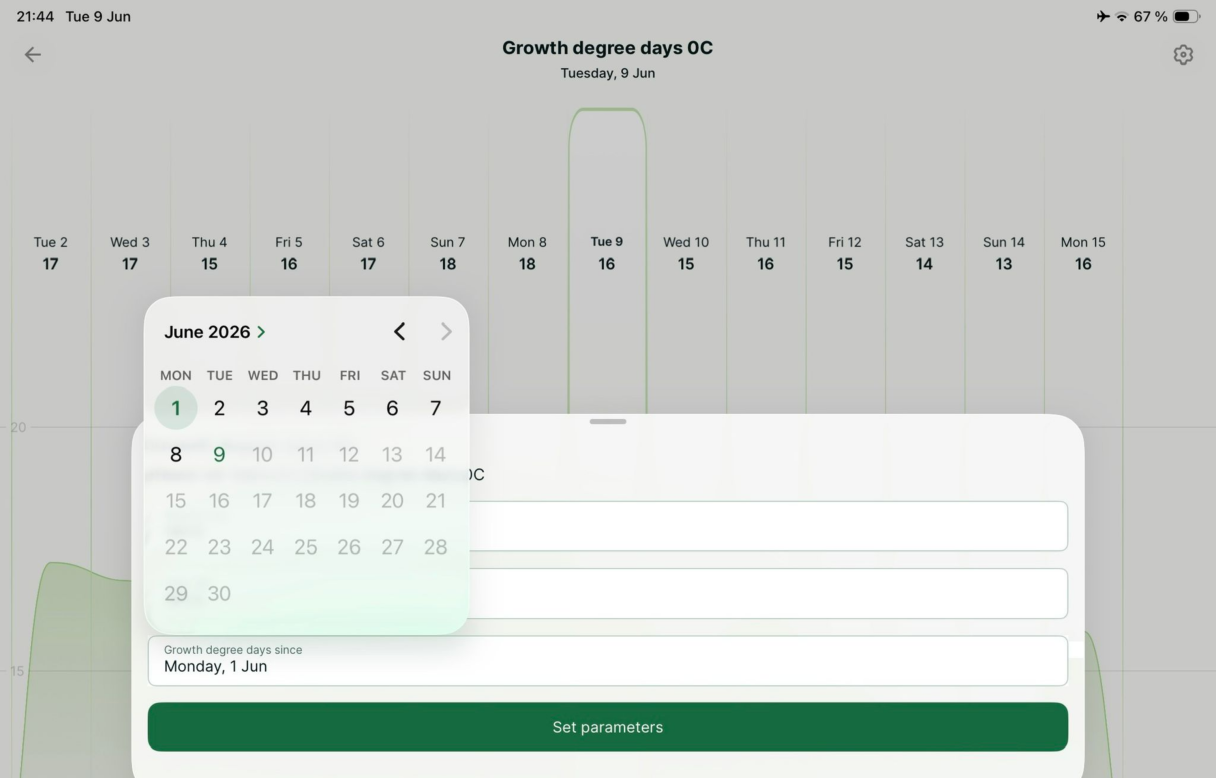The height and width of the screenshot is (778, 1216).
Task: Click the second input field in sheet
Action: click(x=608, y=593)
